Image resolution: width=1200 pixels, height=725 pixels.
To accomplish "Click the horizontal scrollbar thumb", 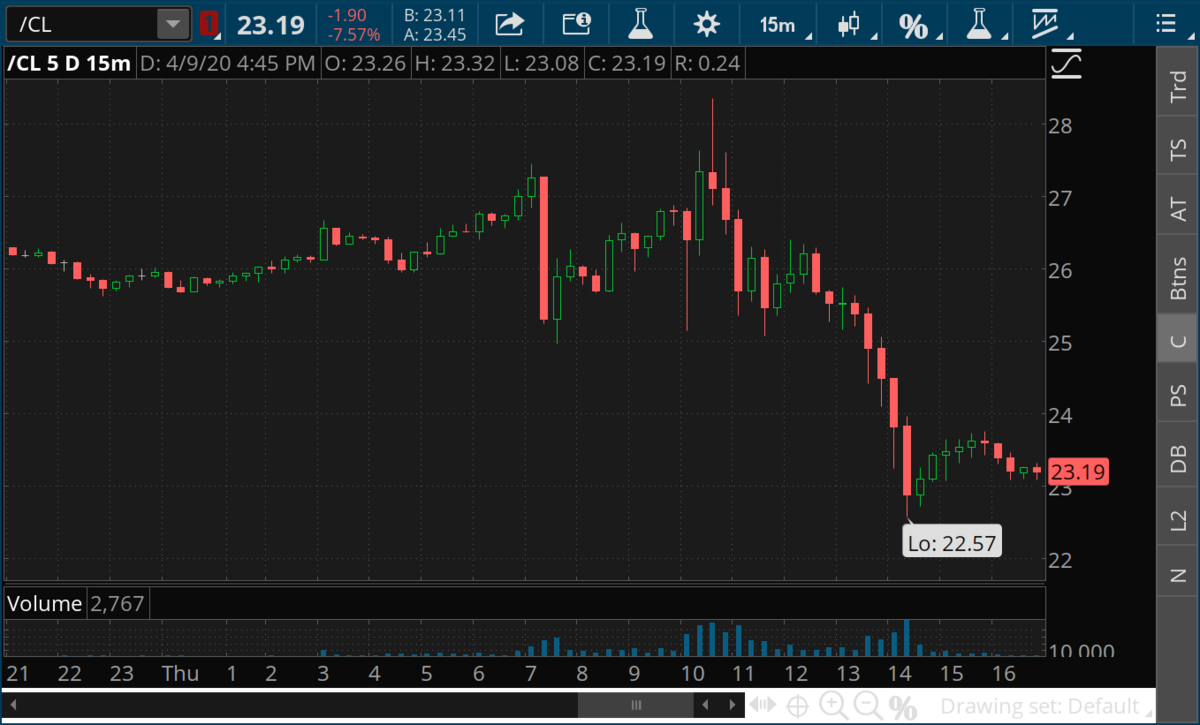I will tap(634, 706).
